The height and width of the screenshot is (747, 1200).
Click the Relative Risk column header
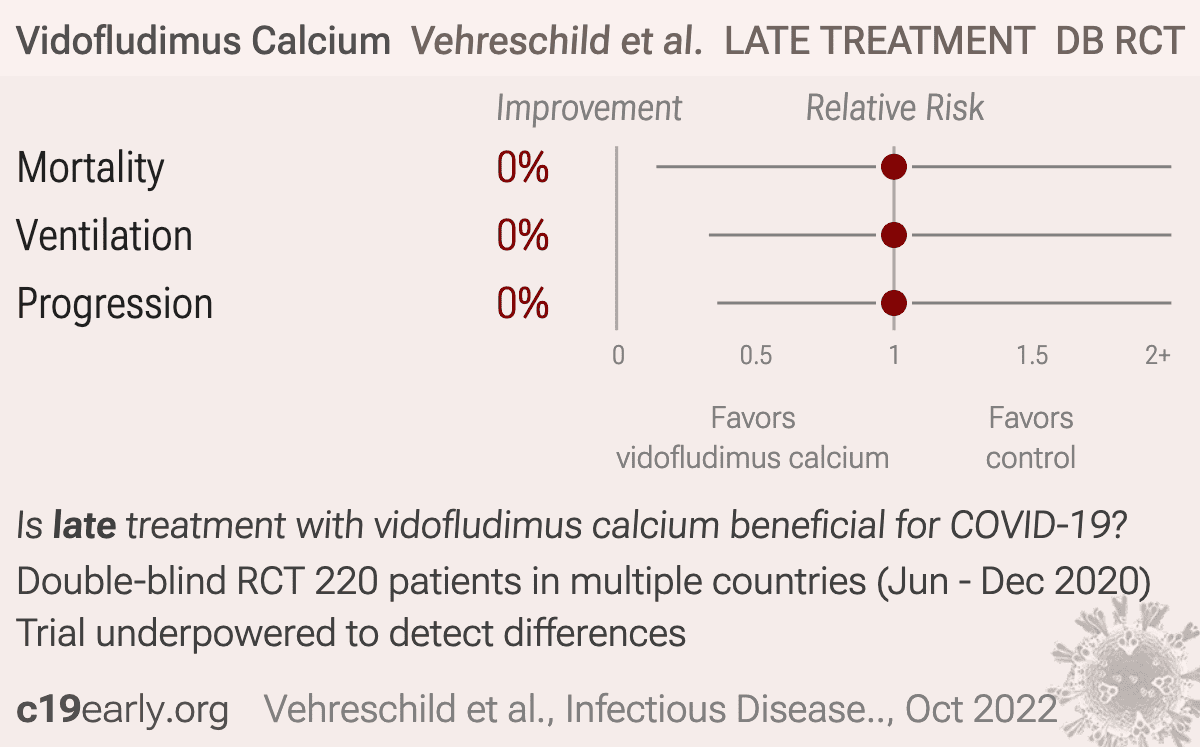coord(895,108)
